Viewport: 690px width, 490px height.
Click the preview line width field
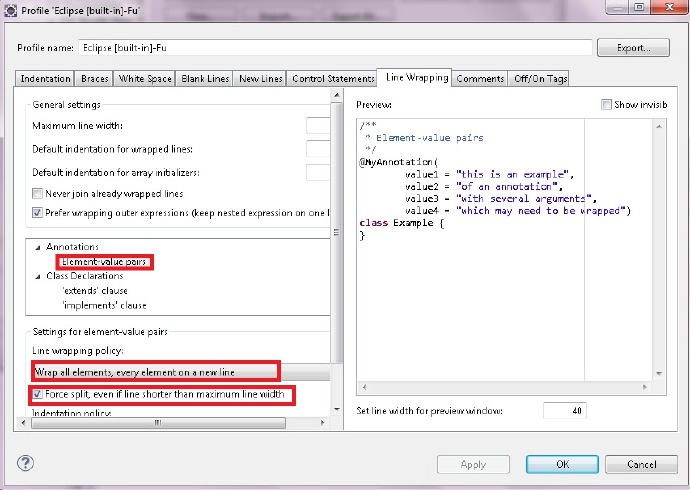point(565,410)
